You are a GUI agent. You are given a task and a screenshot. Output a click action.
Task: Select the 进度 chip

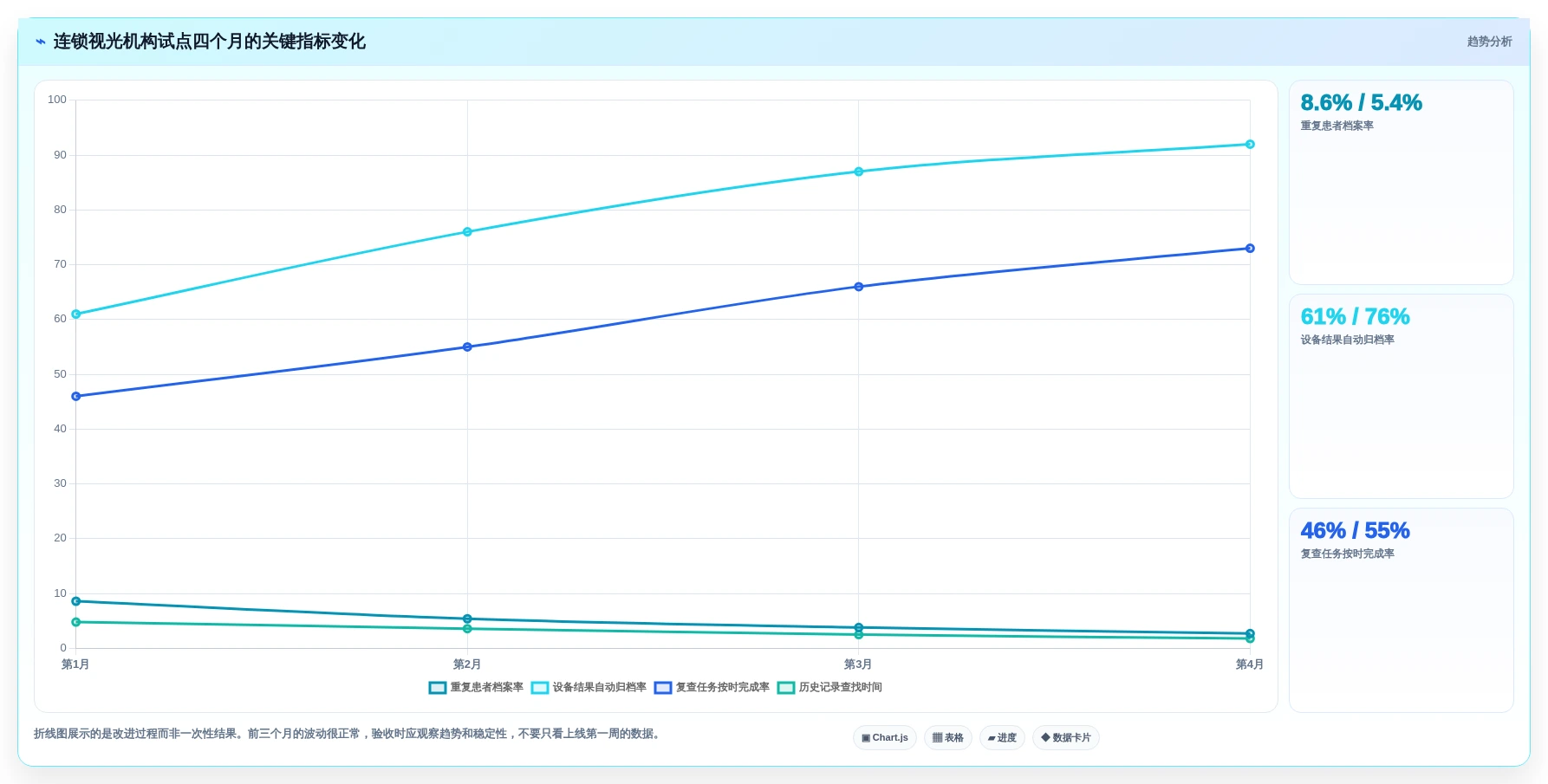(x=1002, y=738)
